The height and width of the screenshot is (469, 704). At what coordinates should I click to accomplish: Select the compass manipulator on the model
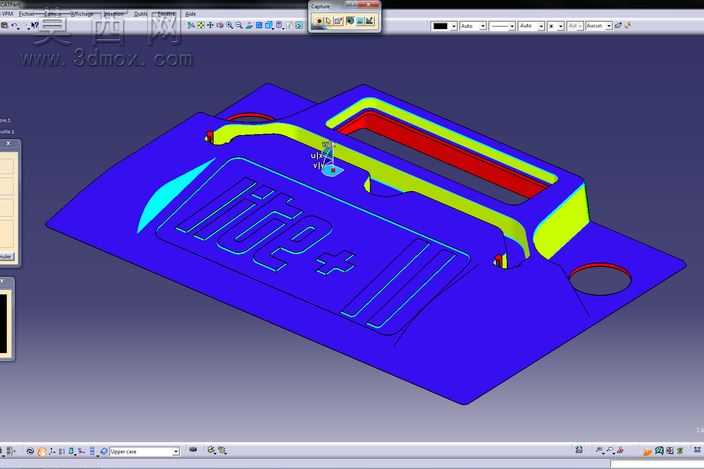pyautogui.click(x=330, y=159)
